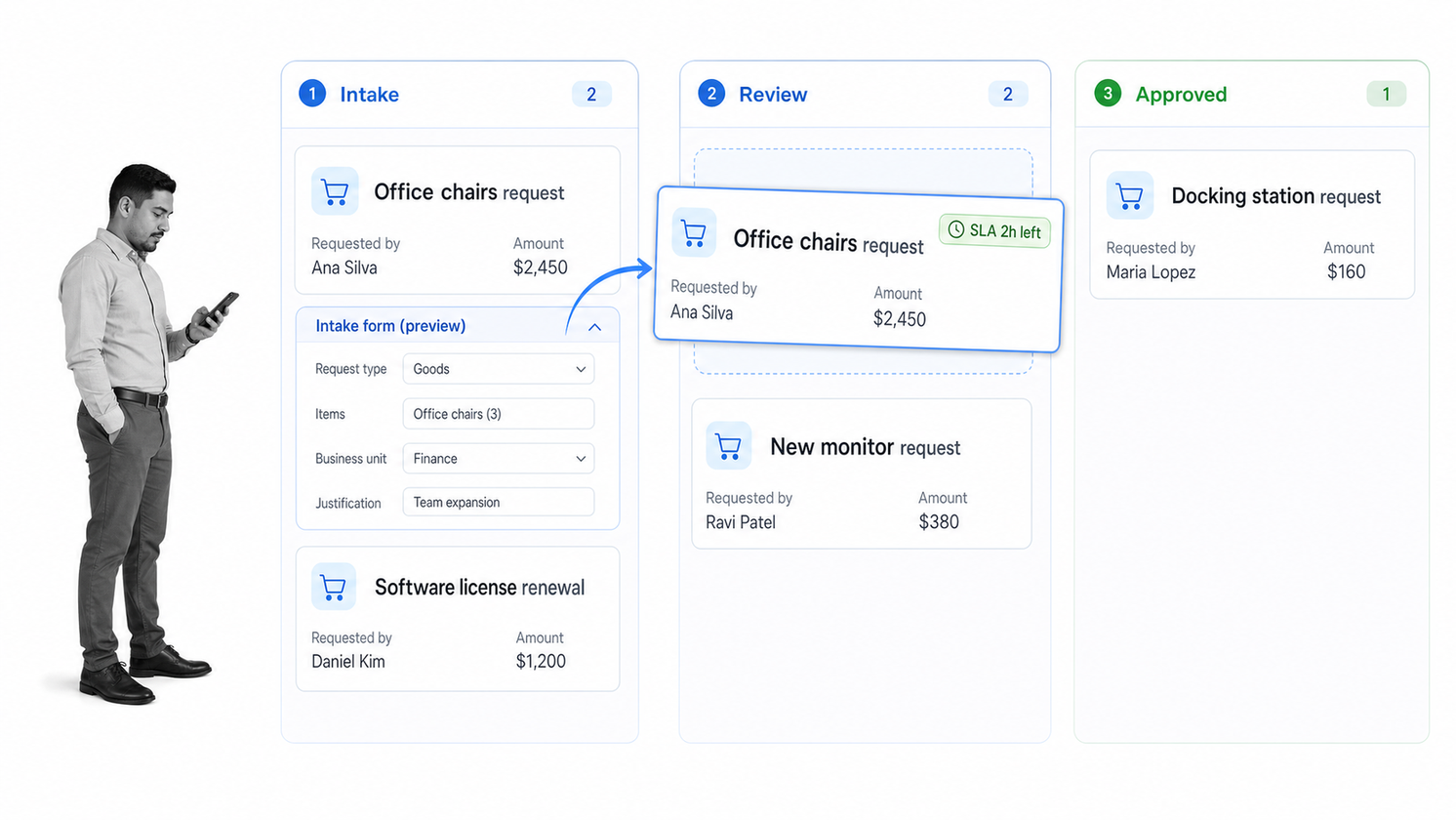Click the cart icon on Software license renewal card
1456x820 pixels.
(333, 587)
